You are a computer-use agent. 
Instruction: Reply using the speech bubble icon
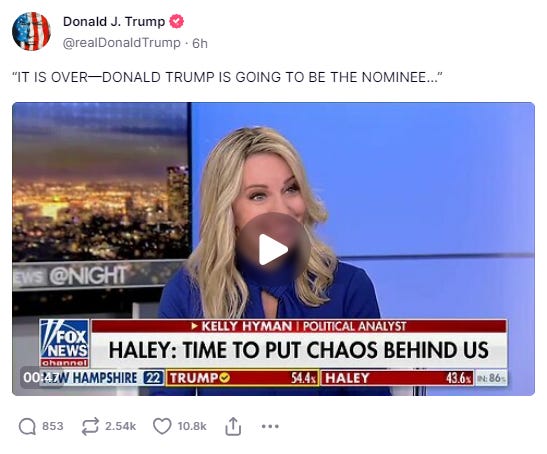[27, 426]
